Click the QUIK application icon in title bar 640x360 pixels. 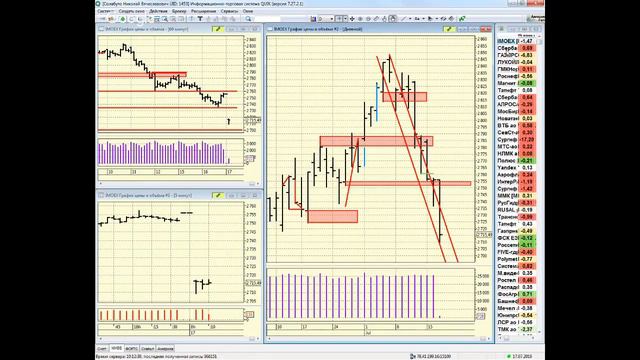(x=98, y=4)
